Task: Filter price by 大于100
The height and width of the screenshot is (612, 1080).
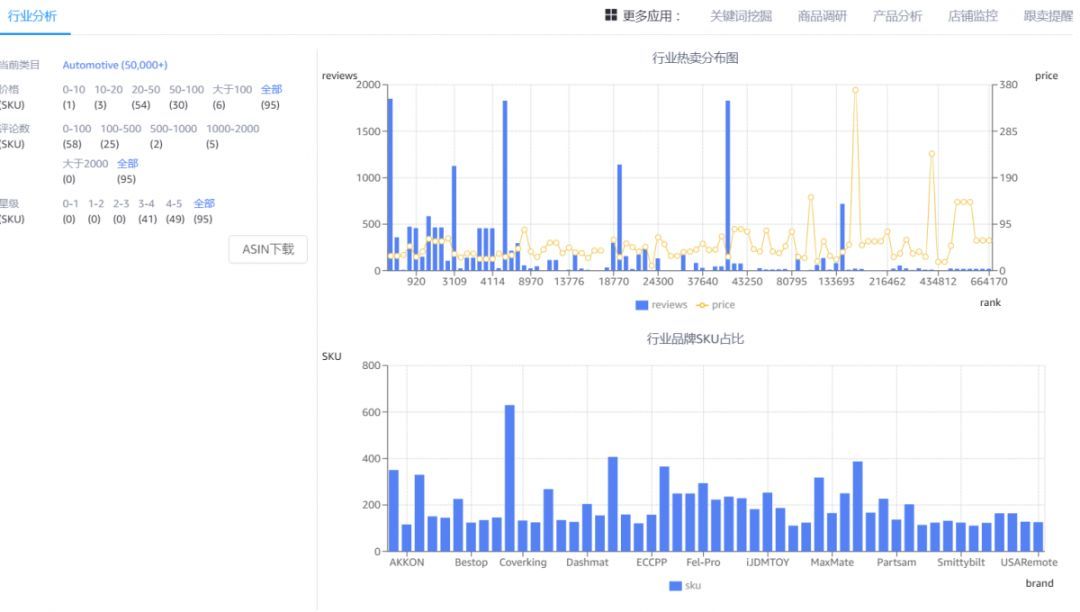Action: point(232,89)
